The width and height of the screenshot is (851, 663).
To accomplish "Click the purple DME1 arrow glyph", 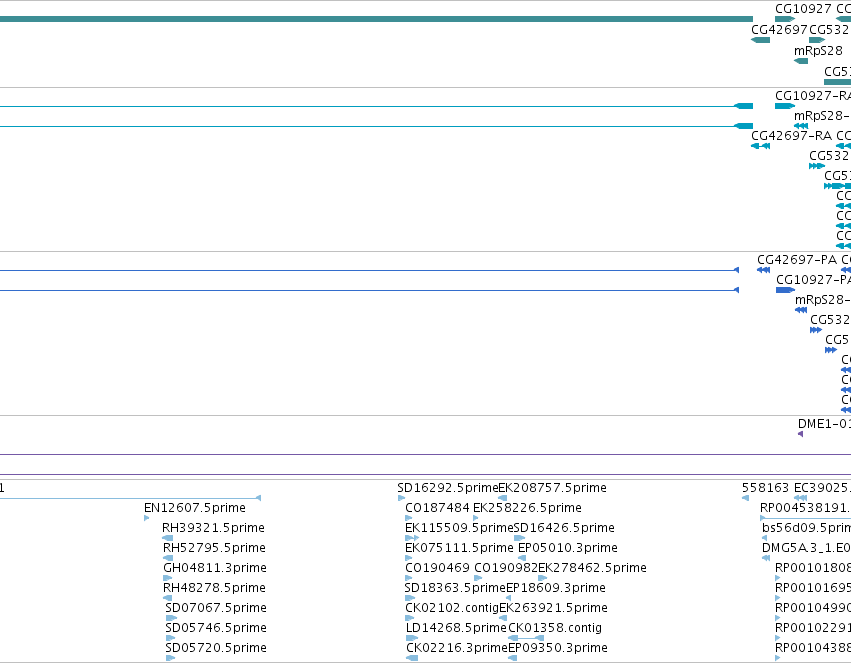I will [x=801, y=434].
